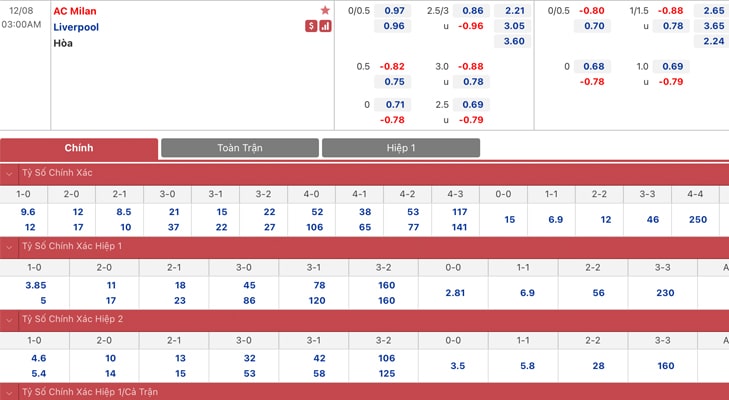Collapse the Tỷ Số Chính Xác Hiệp 1 section
The image size is (729, 400).
point(9,247)
